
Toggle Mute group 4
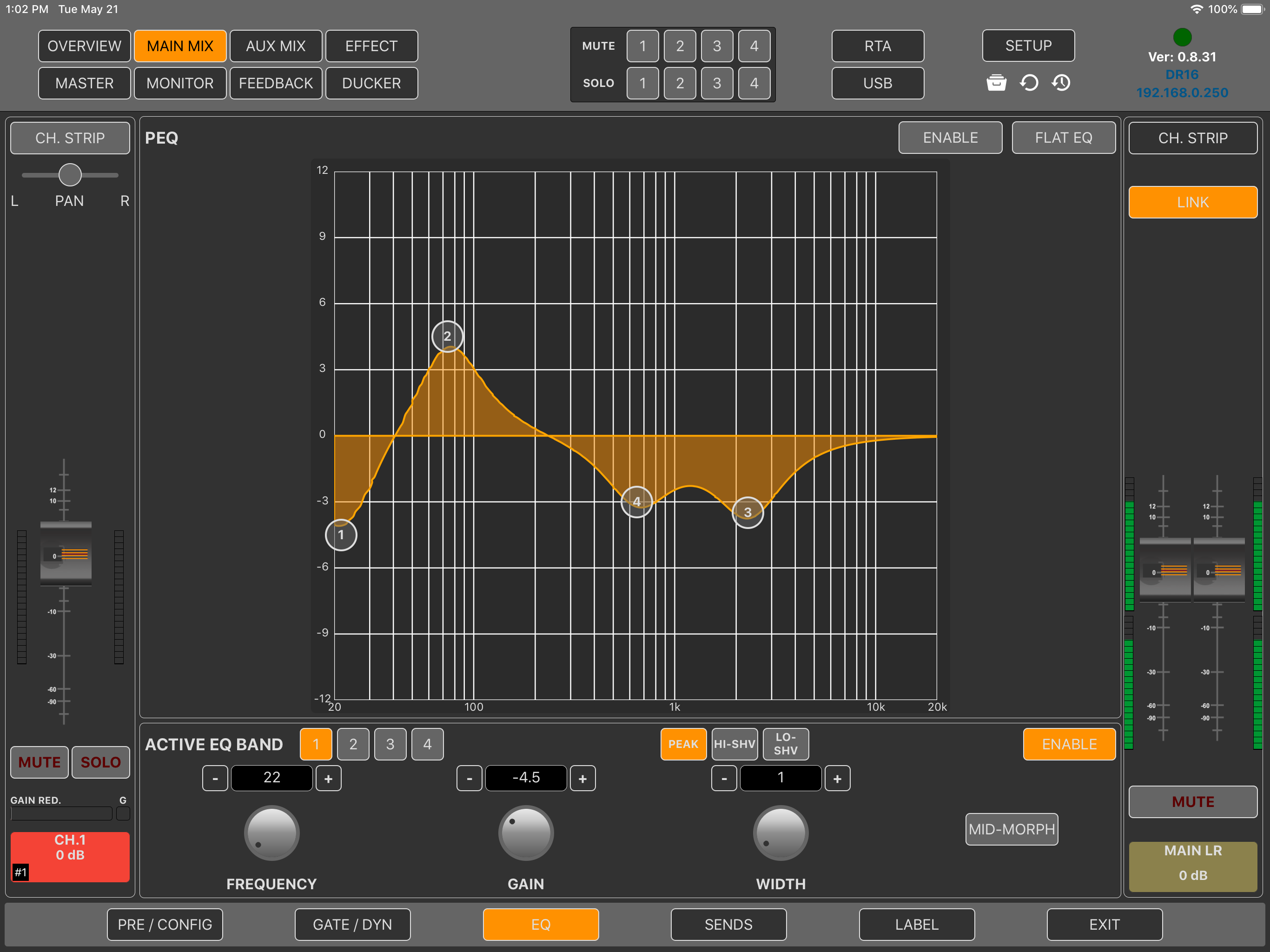click(x=754, y=46)
